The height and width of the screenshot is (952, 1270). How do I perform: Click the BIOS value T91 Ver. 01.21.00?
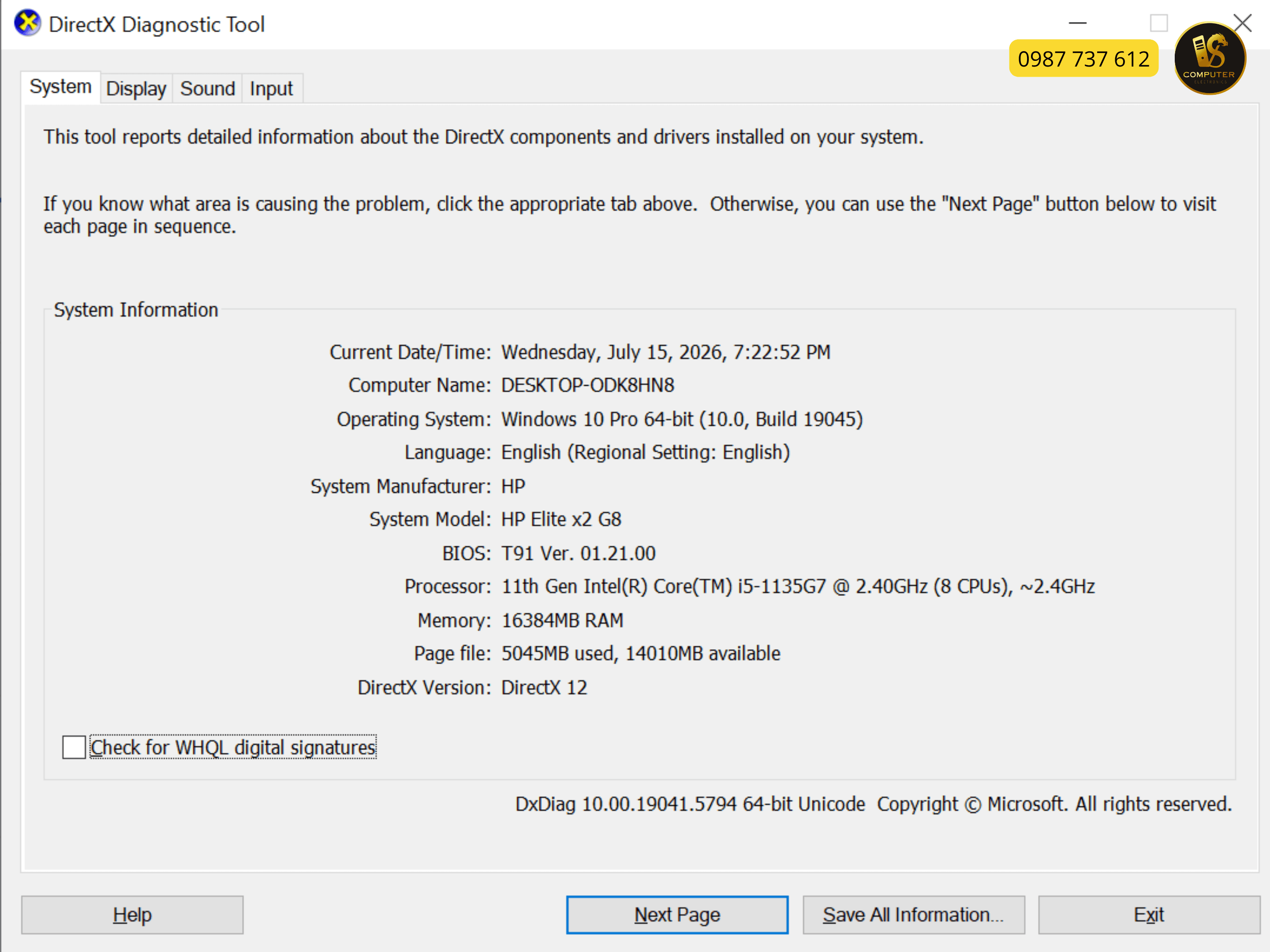(x=578, y=553)
